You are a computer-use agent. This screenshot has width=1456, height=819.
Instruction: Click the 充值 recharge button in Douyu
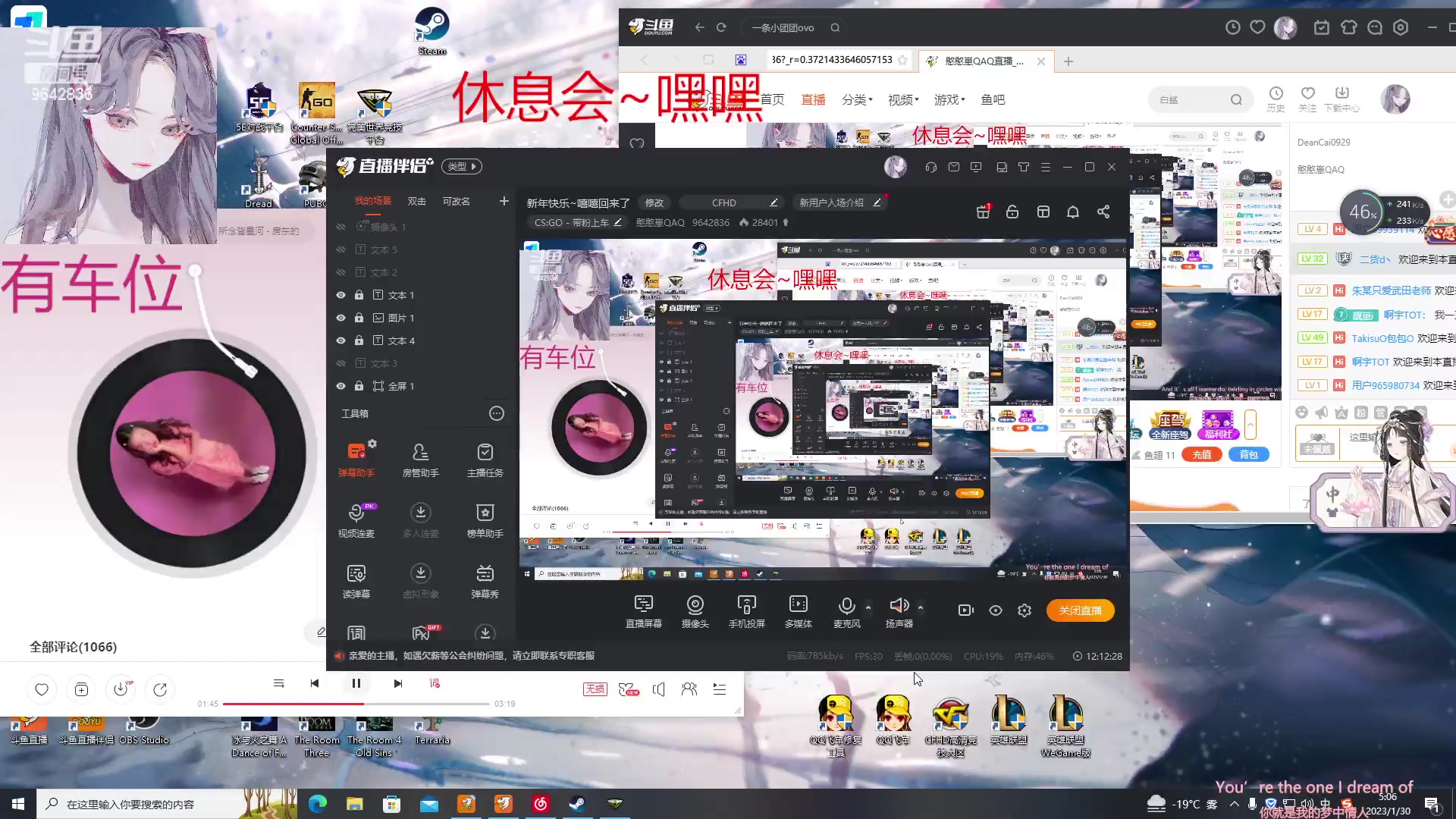(1201, 454)
